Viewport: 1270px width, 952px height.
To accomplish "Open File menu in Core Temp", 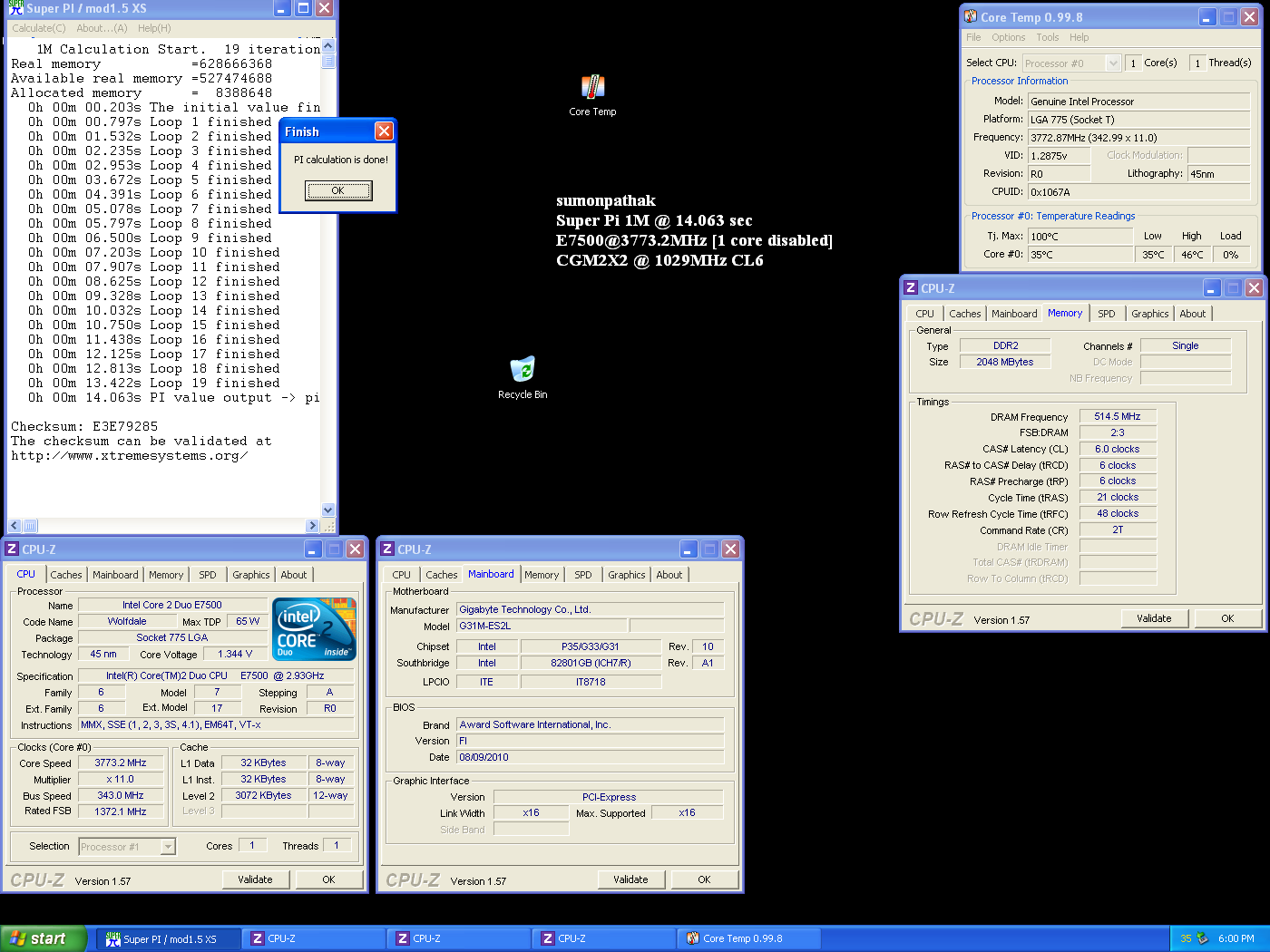I will [x=973, y=37].
